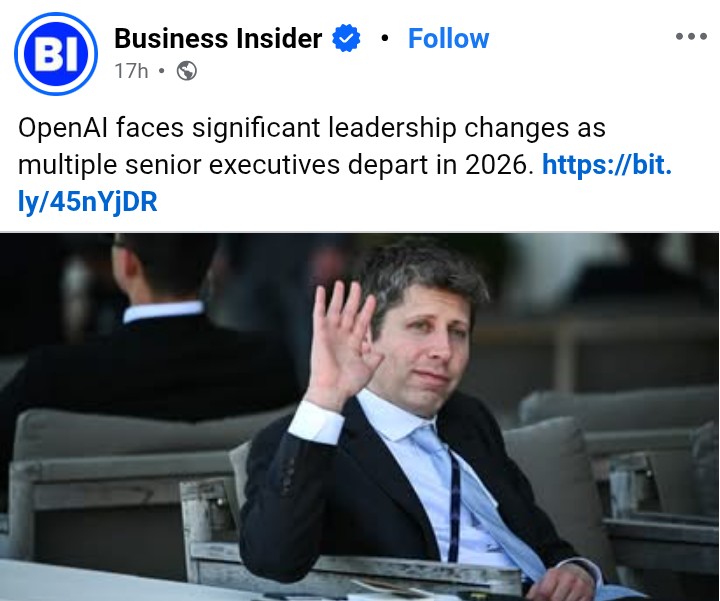Click the white shirt cuff in photo
The width and height of the screenshot is (720, 601).
coord(316,422)
